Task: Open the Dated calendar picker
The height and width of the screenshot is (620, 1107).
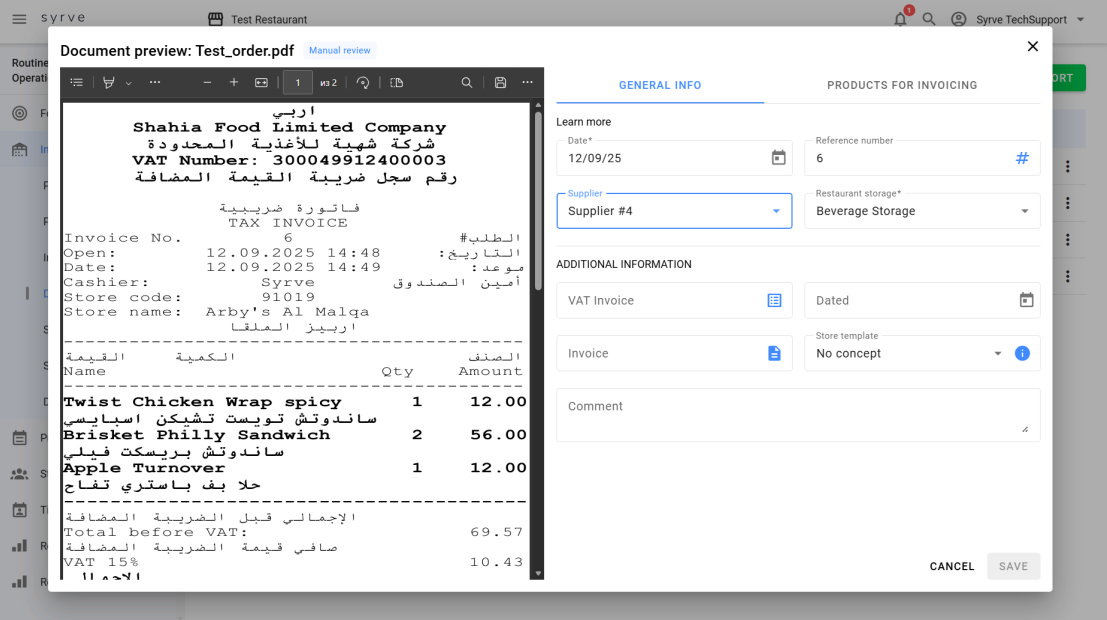Action: point(1026,300)
